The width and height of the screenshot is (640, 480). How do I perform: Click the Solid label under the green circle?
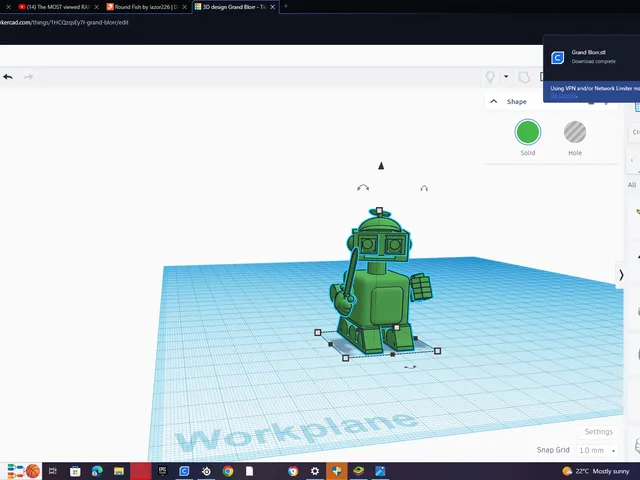(528, 153)
